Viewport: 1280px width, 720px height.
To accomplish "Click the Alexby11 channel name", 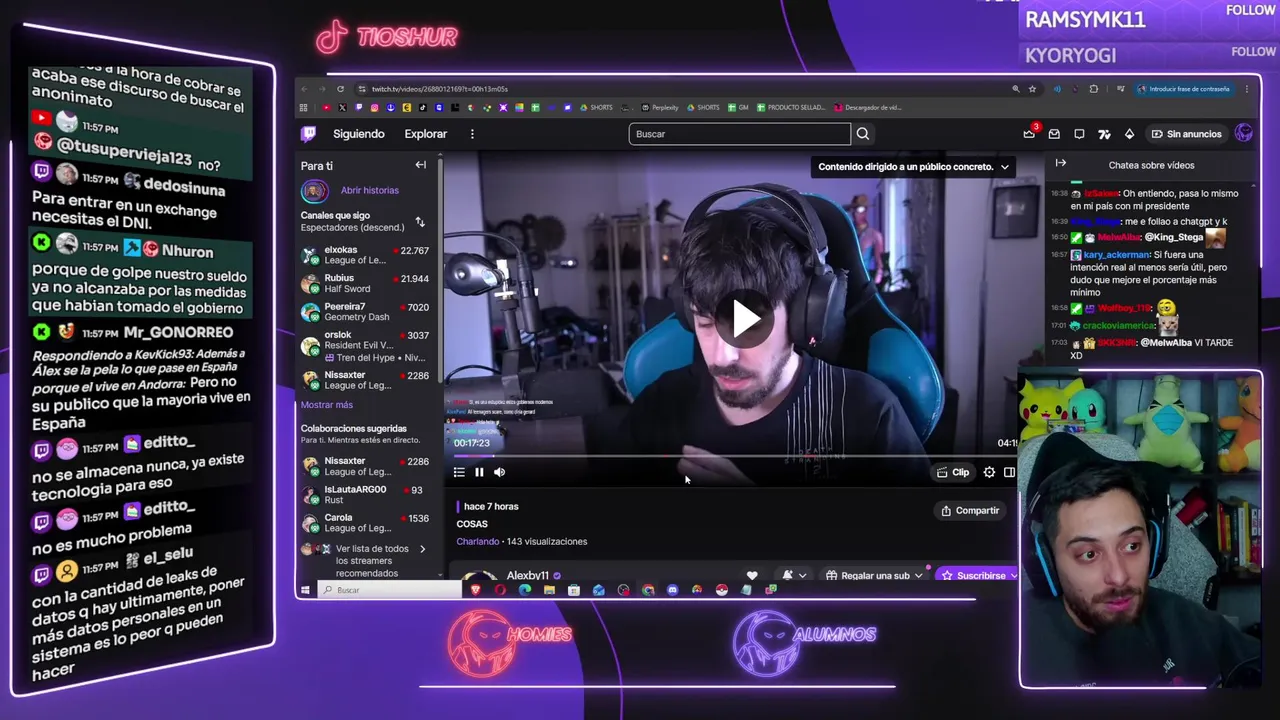I will [528, 576].
